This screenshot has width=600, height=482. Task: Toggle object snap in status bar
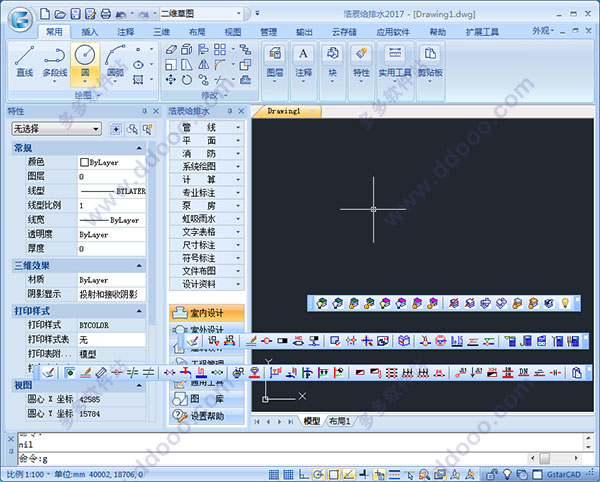334,474
